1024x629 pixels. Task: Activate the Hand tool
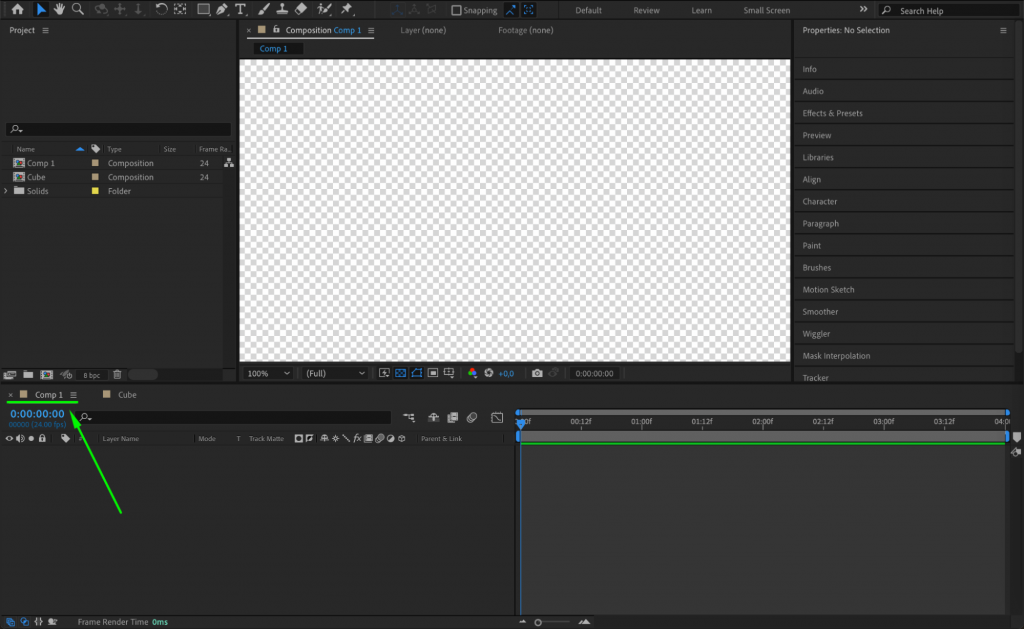point(59,9)
